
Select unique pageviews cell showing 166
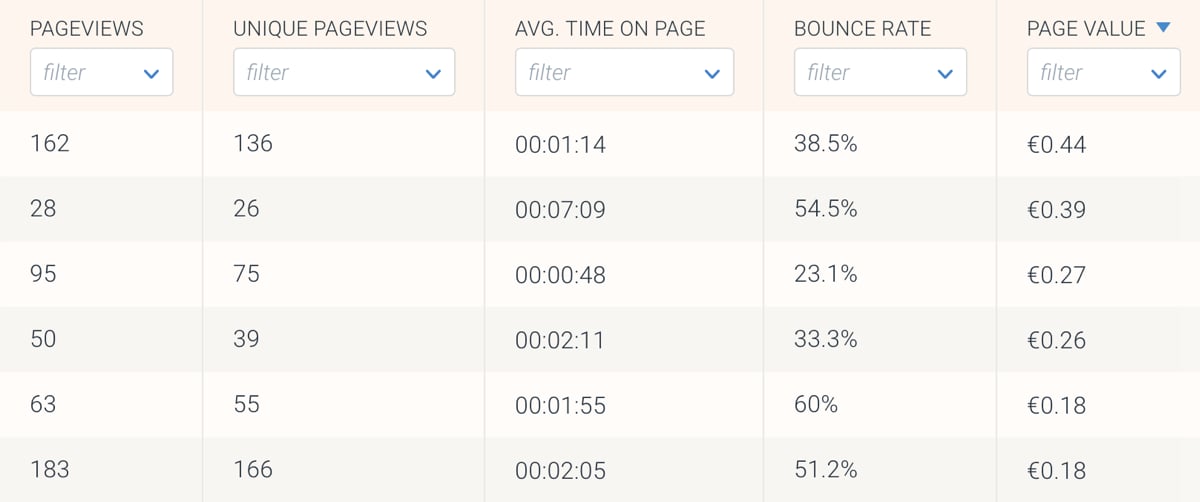tap(253, 469)
